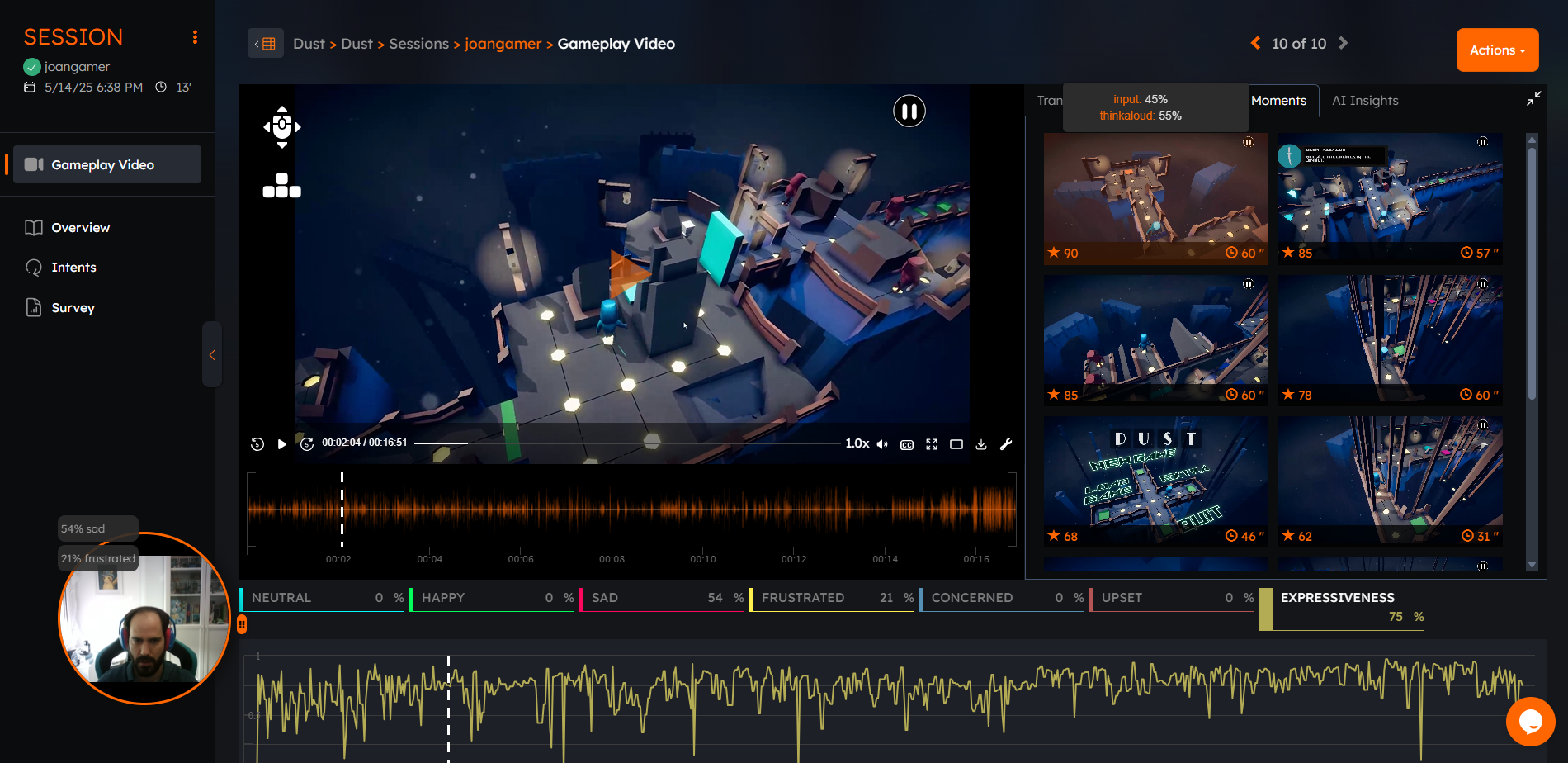Rewind five seconds in the video
Screen dimensions: 1568x763
[x=257, y=444]
